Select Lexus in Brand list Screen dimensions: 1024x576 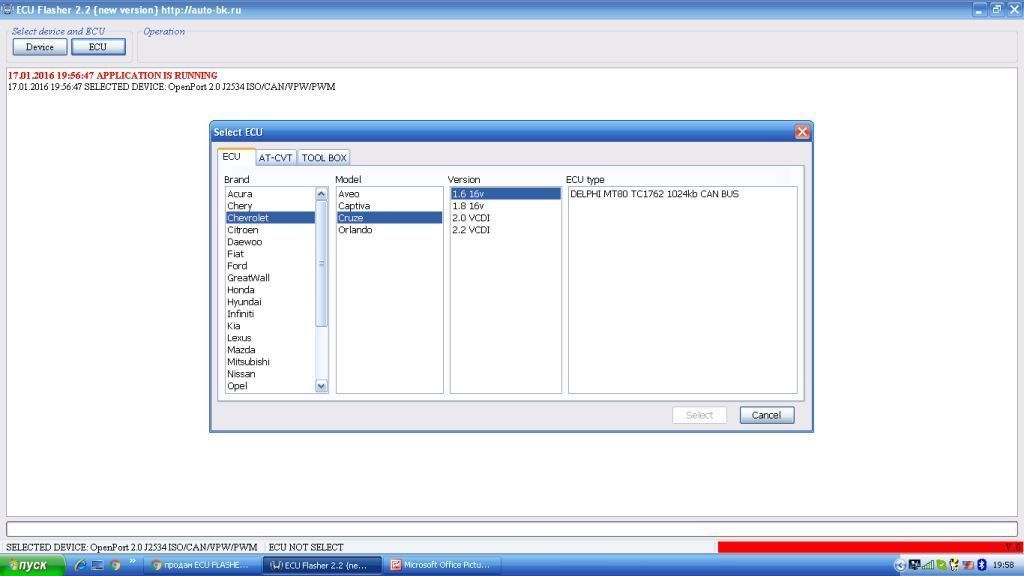[270, 338]
